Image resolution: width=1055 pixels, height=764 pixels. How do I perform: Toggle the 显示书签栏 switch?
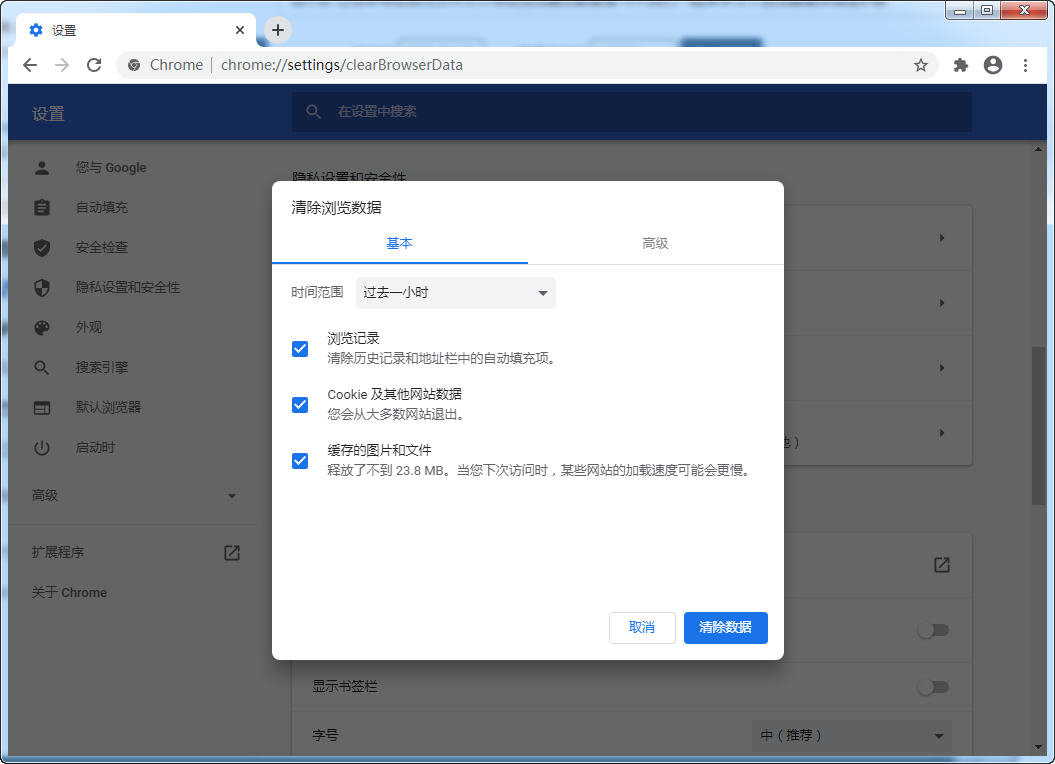[x=932, y=687]
